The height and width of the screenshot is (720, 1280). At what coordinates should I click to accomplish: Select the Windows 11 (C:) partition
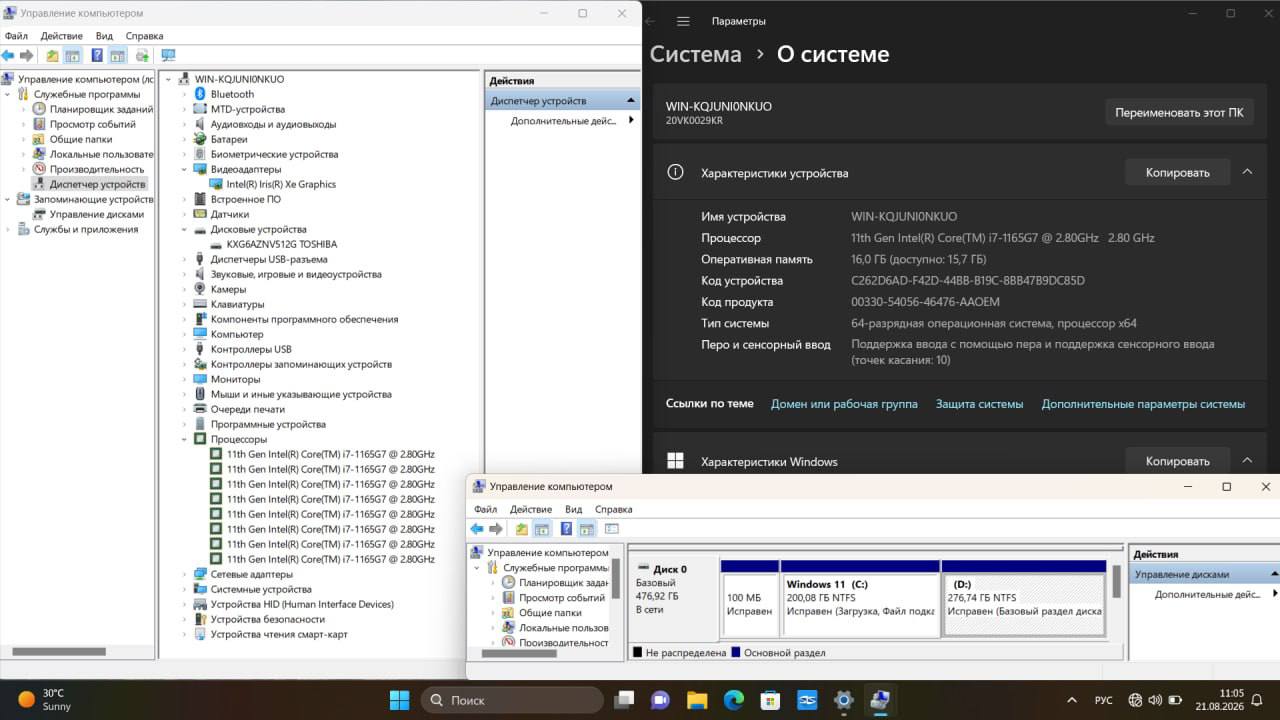point(860,598)
